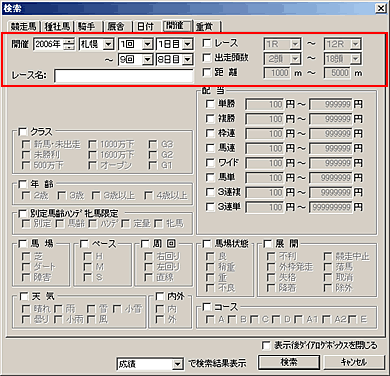The height and width of the screenshot is (376, 390).
Task: Enable the 馬場 group checkbox
Action: point(23,244)
